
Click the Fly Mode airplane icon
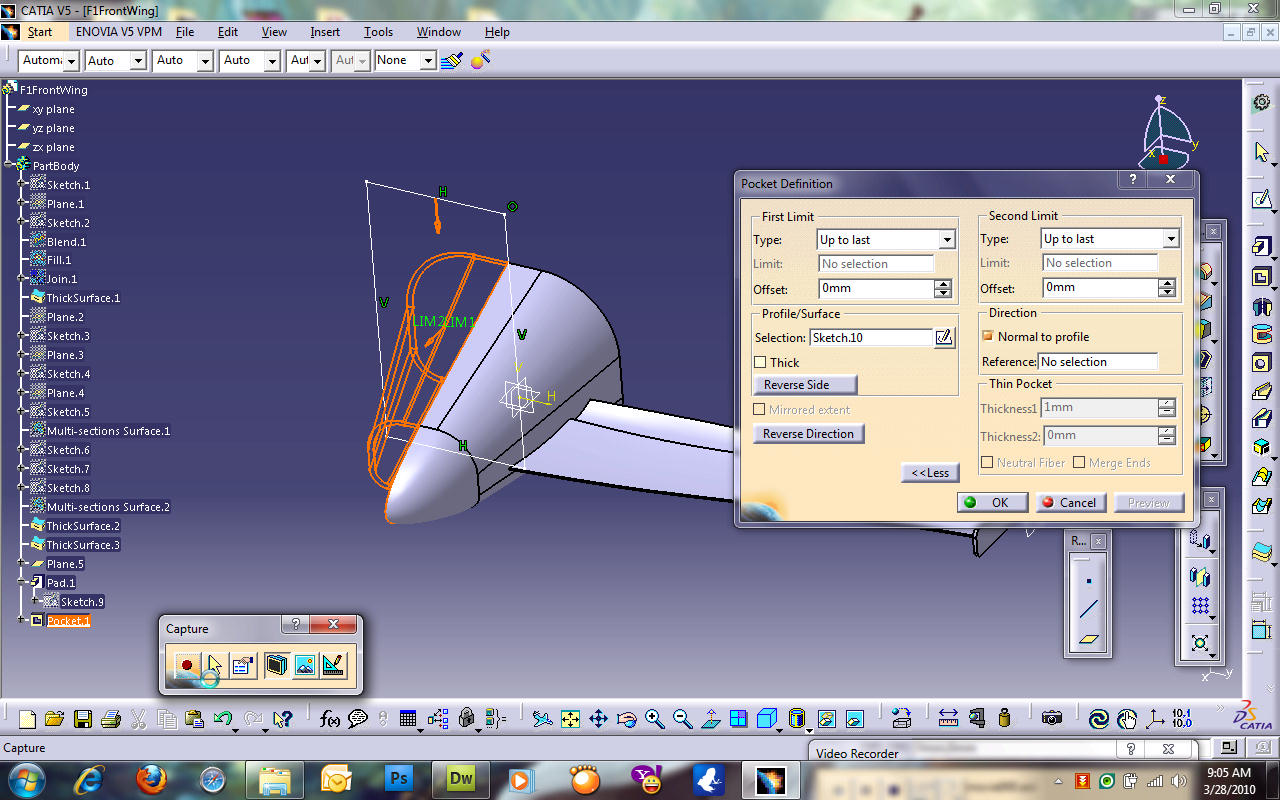point(542,718)
